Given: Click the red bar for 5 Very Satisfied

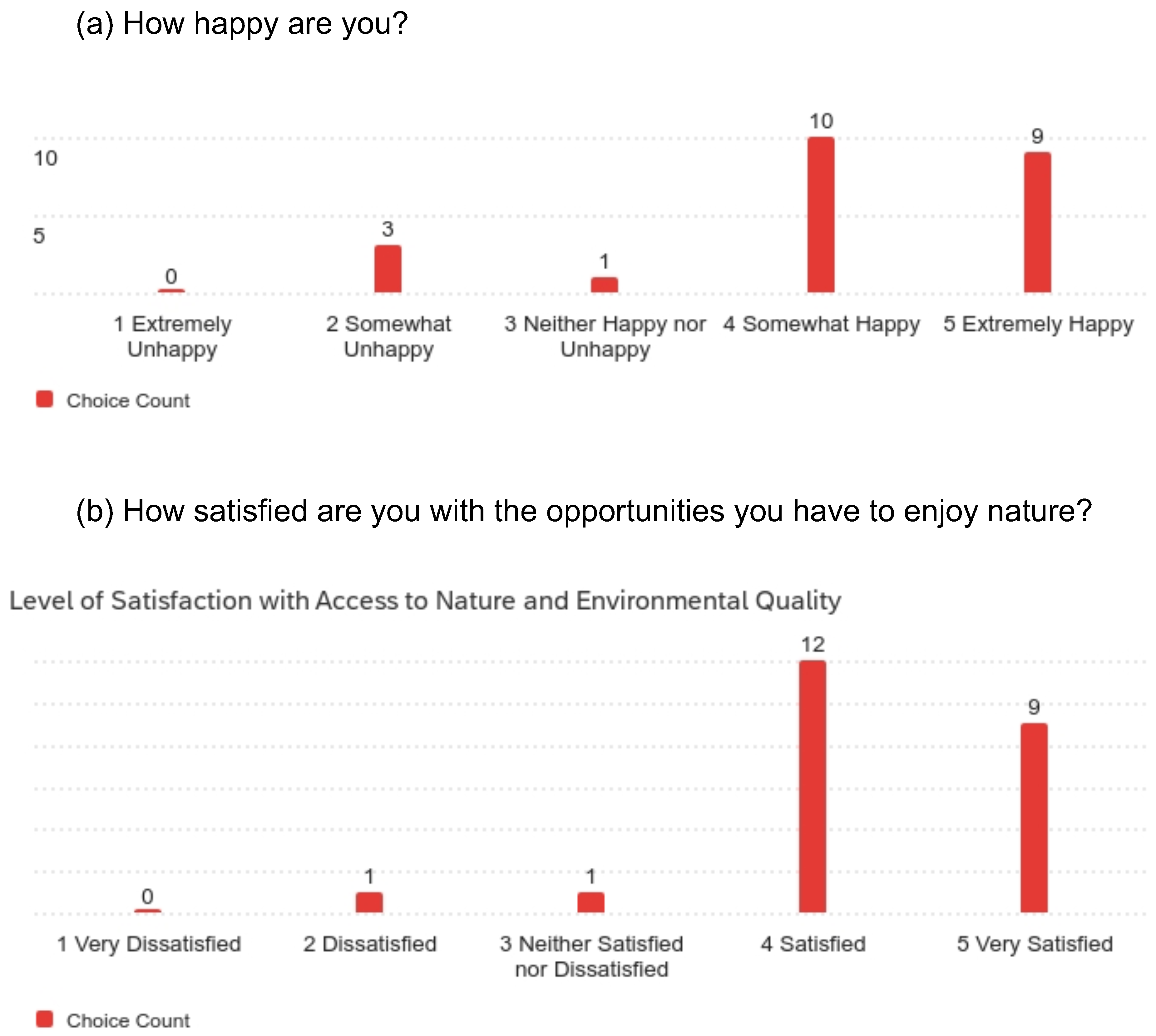Looking at the screenshot, I should point(1034,818).
